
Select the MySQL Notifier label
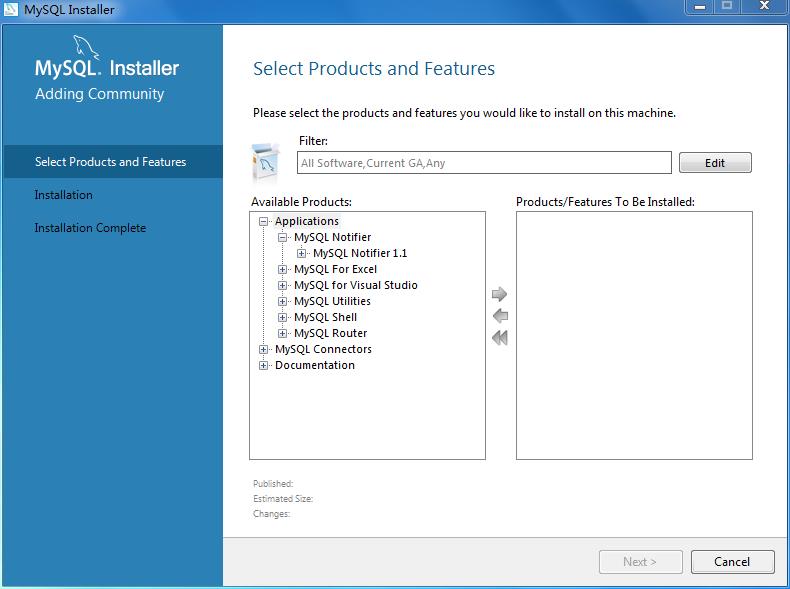(x=333, y=237)
